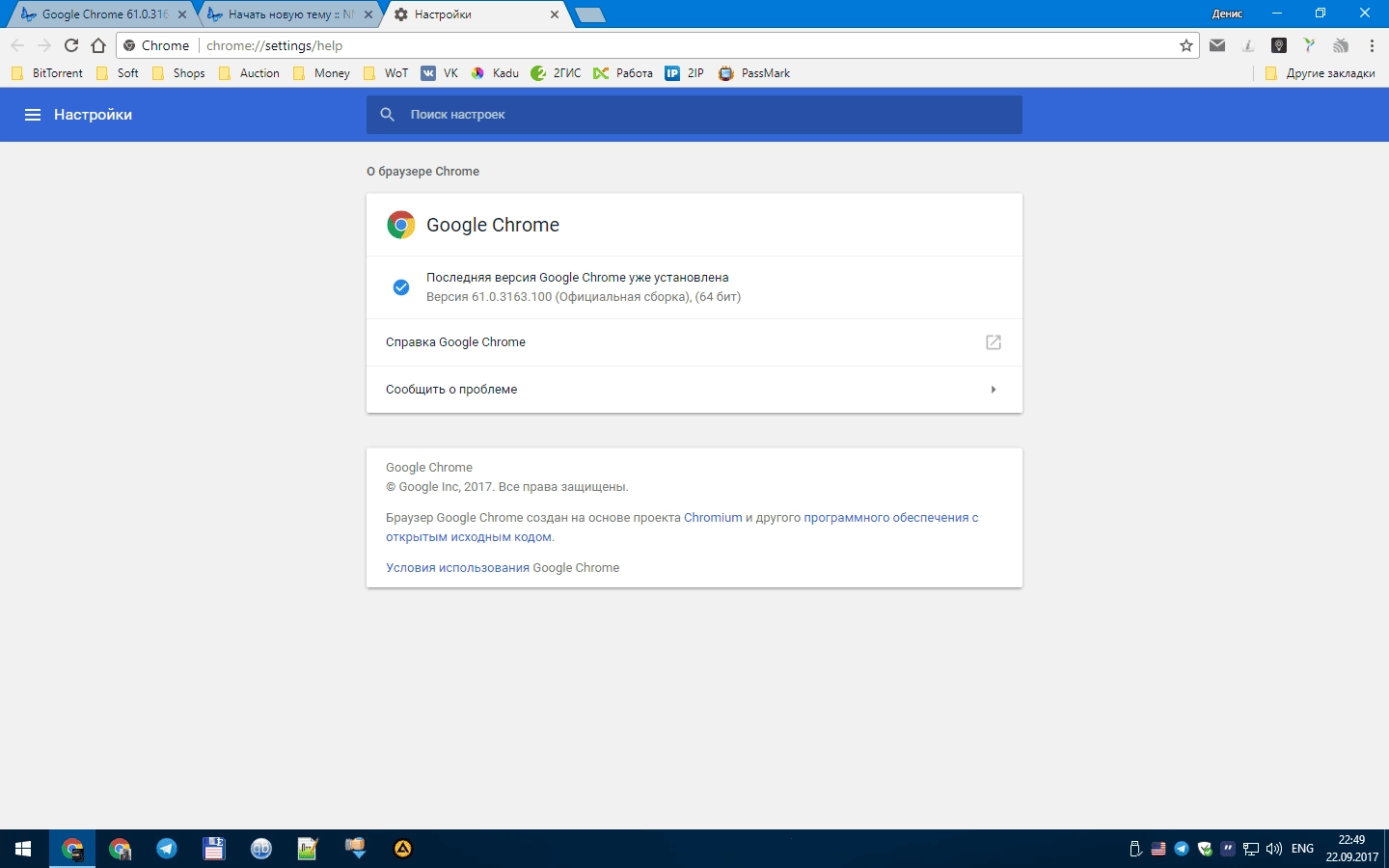Screen dimensions: 1389x868
Task: Click the second Chrome taskbar icon
Action: coord(120,849)
